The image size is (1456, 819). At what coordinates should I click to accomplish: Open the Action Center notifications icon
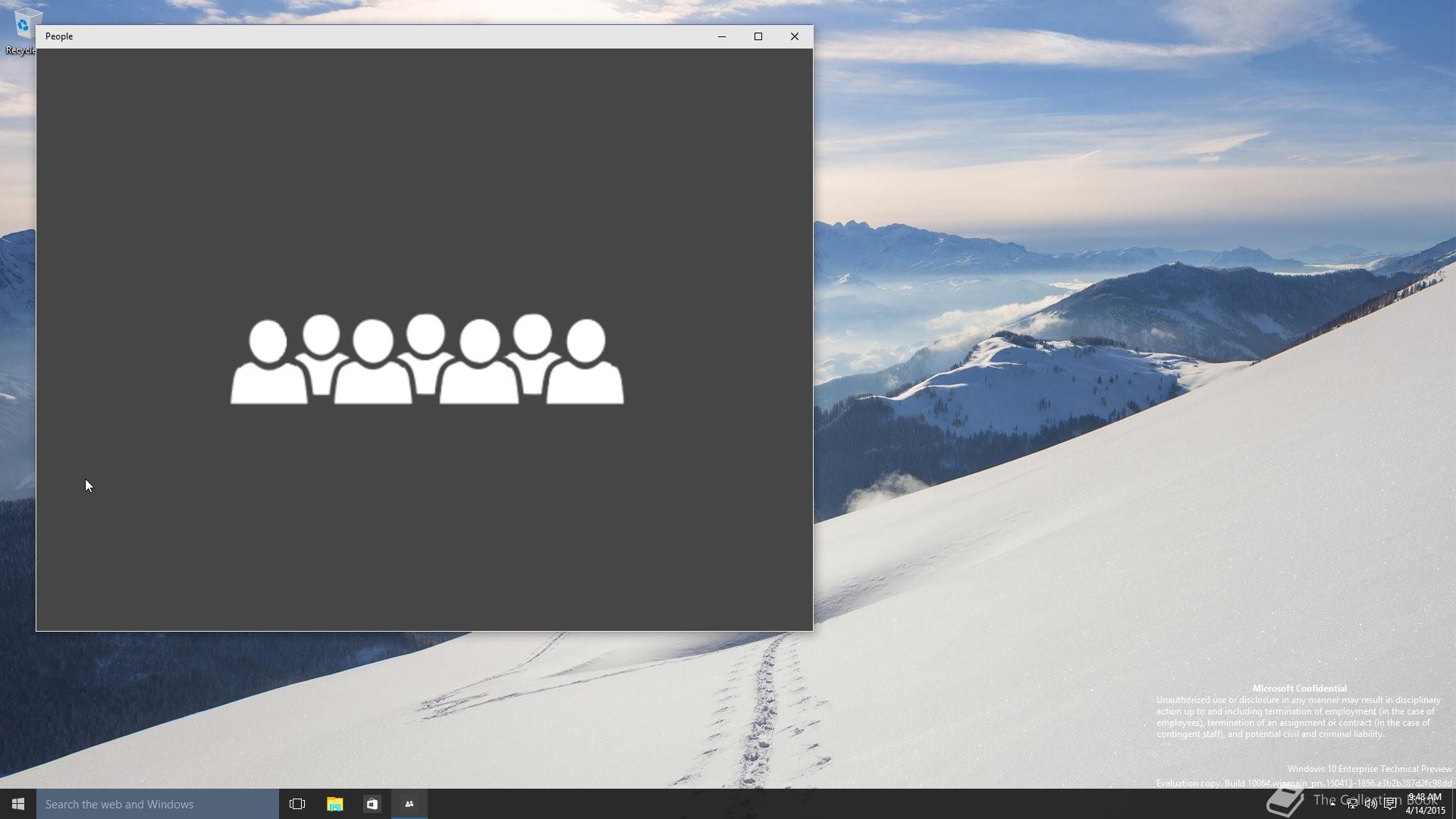[x=1390, y=804]
